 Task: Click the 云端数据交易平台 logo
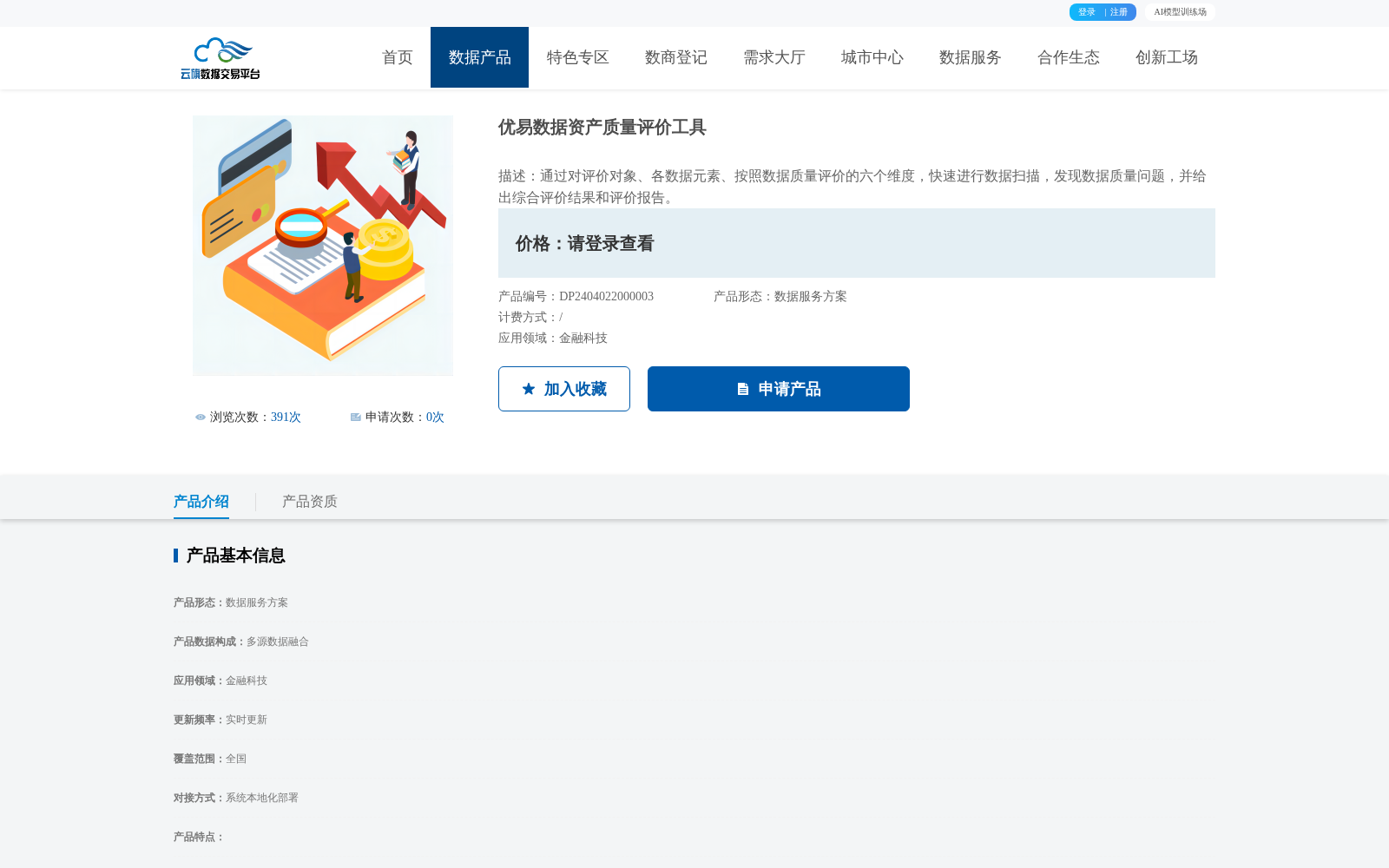pyautogui.click(x=221, y=58)
